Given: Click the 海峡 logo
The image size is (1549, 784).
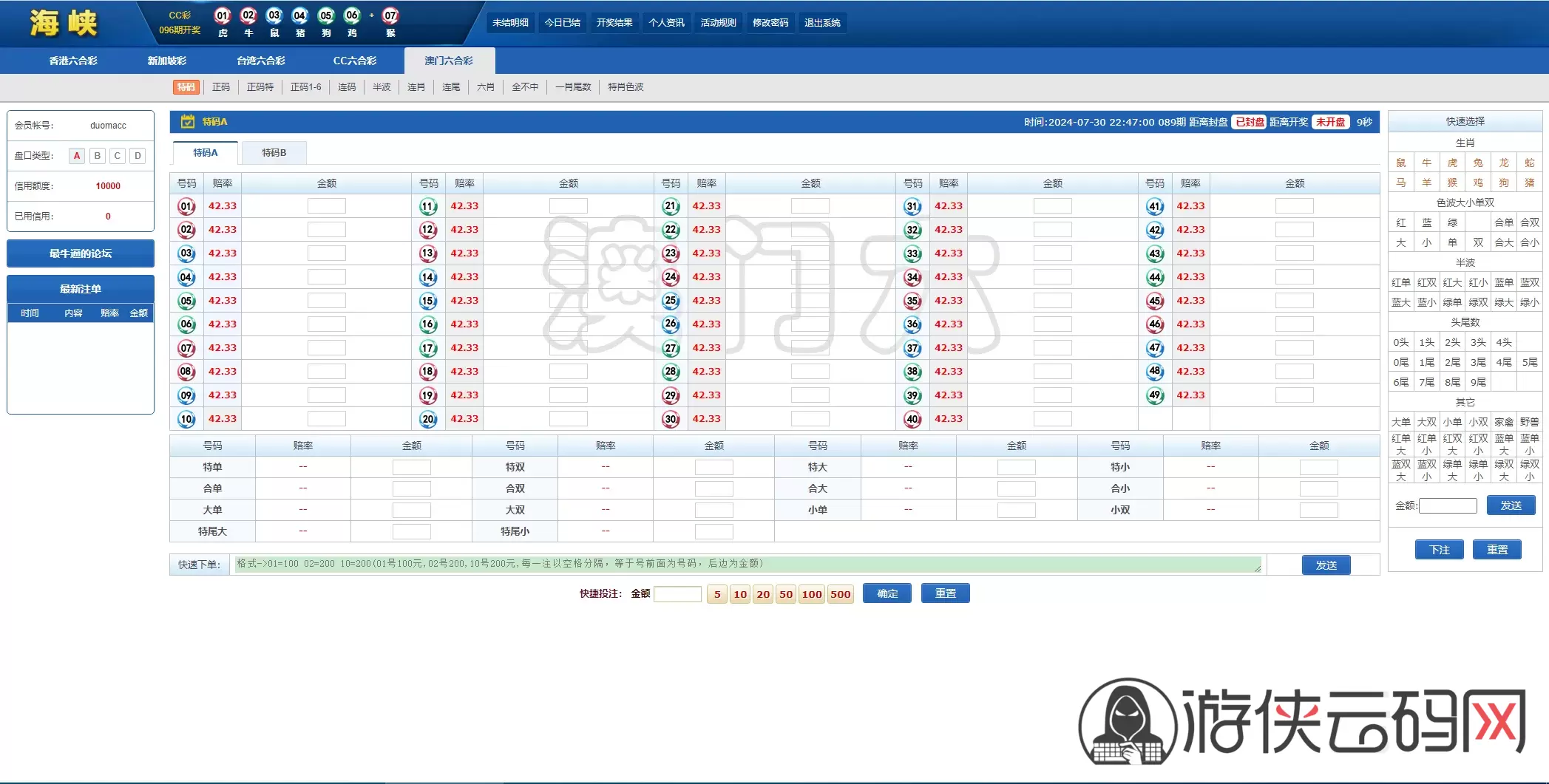Looking at the screenshot, I should coord(64,23).
